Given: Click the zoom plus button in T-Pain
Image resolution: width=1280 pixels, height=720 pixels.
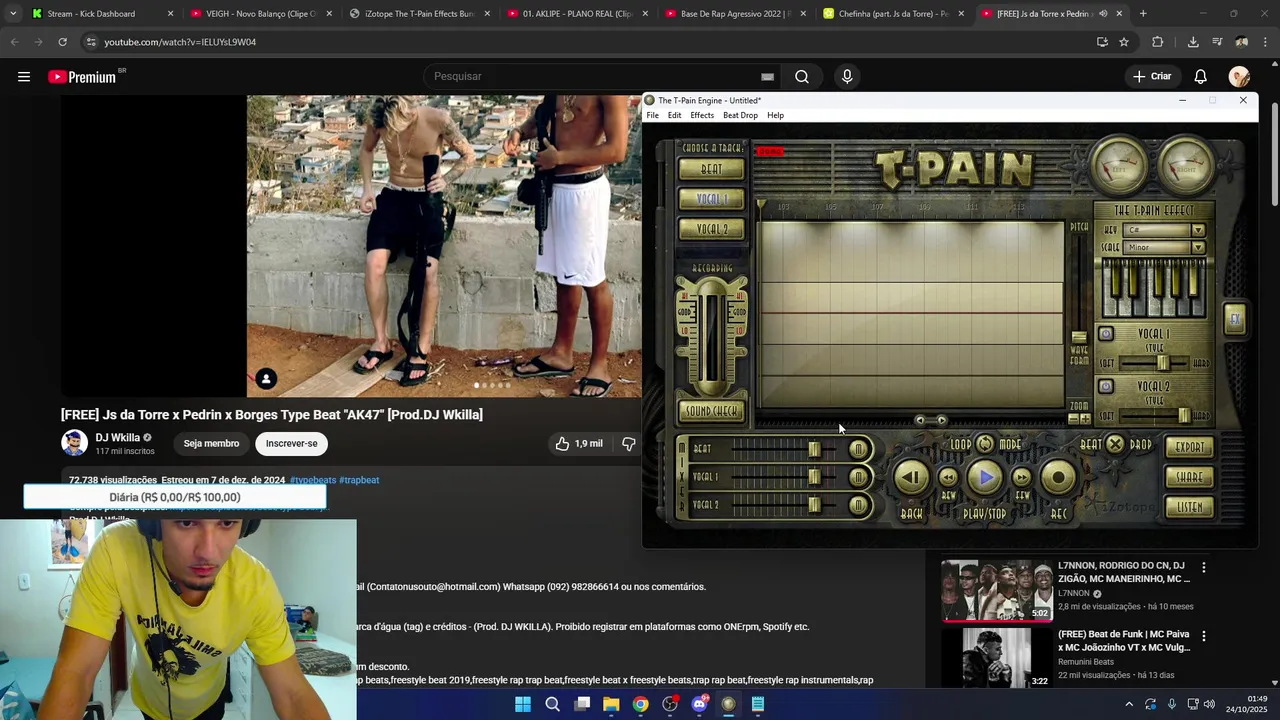Looking at the screenshot, I should pos(1085,419).
